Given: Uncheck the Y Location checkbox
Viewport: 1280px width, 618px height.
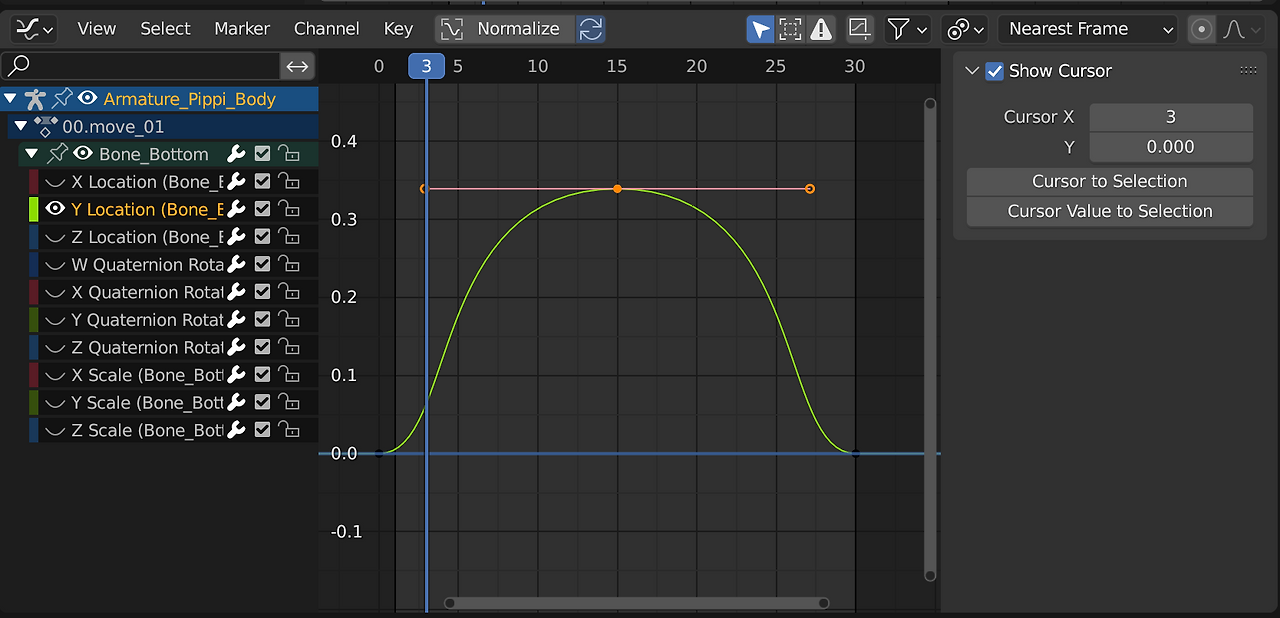Looking at the screenshot, I should tap(262, 209).
